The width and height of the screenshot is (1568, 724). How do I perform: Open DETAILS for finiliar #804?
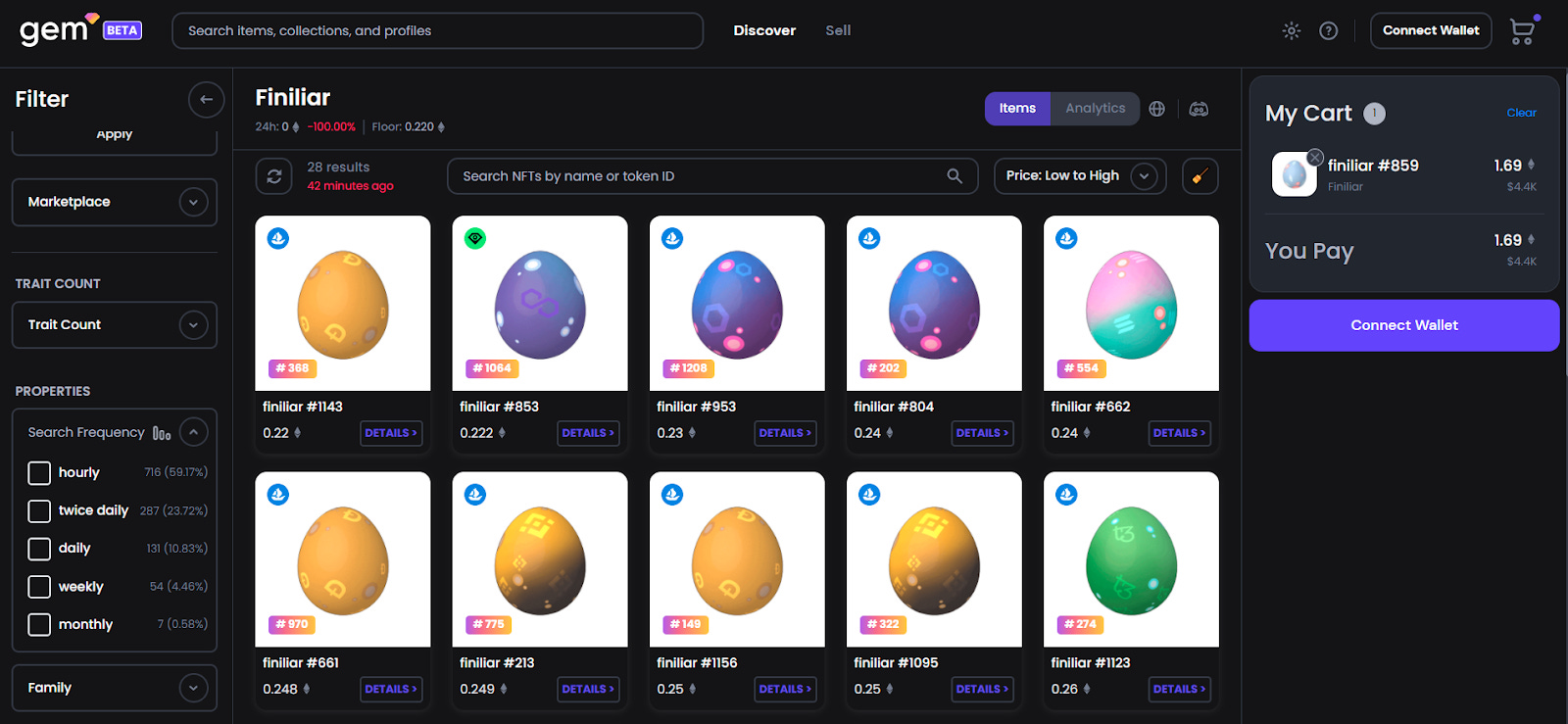coord(982,433)
